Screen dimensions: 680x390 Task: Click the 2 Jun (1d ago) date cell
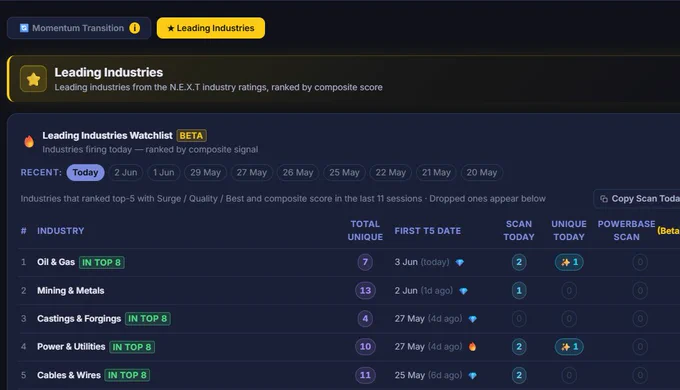tap(424, 290)
